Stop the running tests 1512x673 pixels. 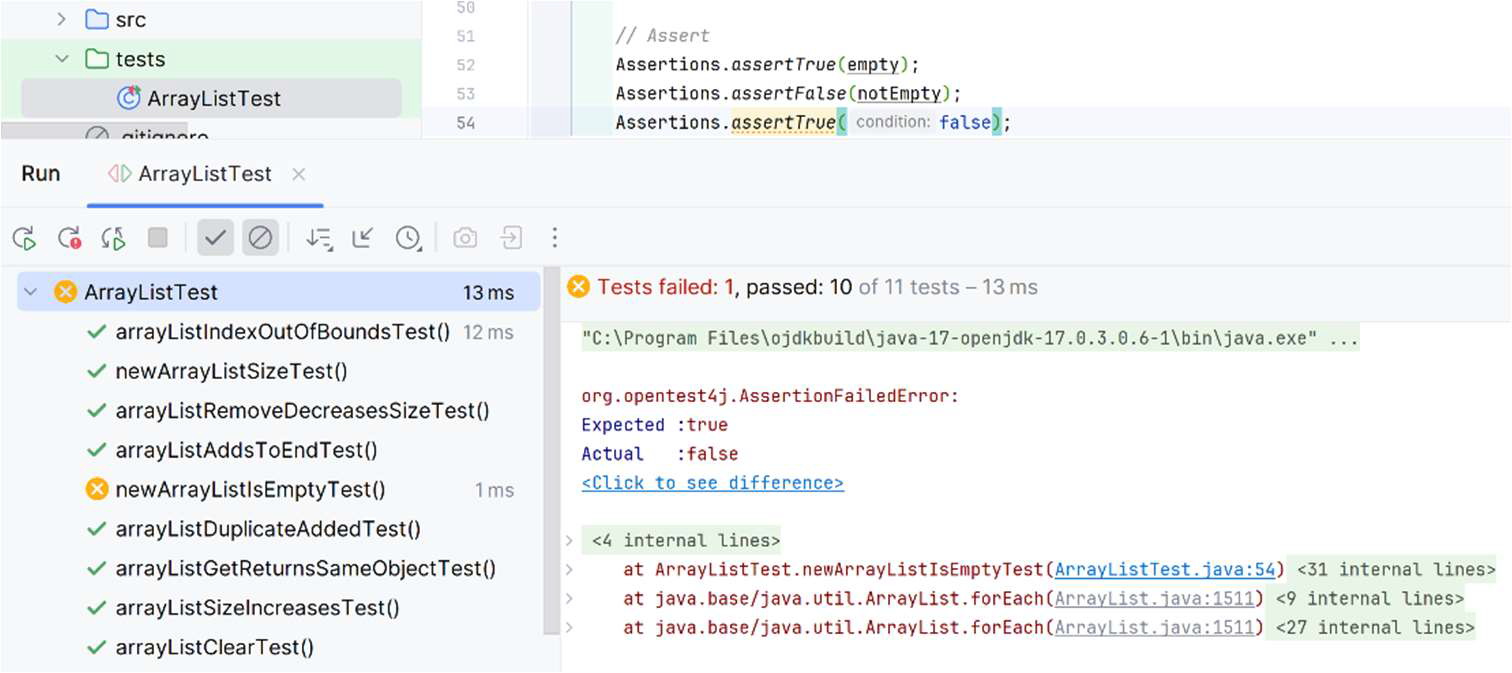(x=158, y=238)
